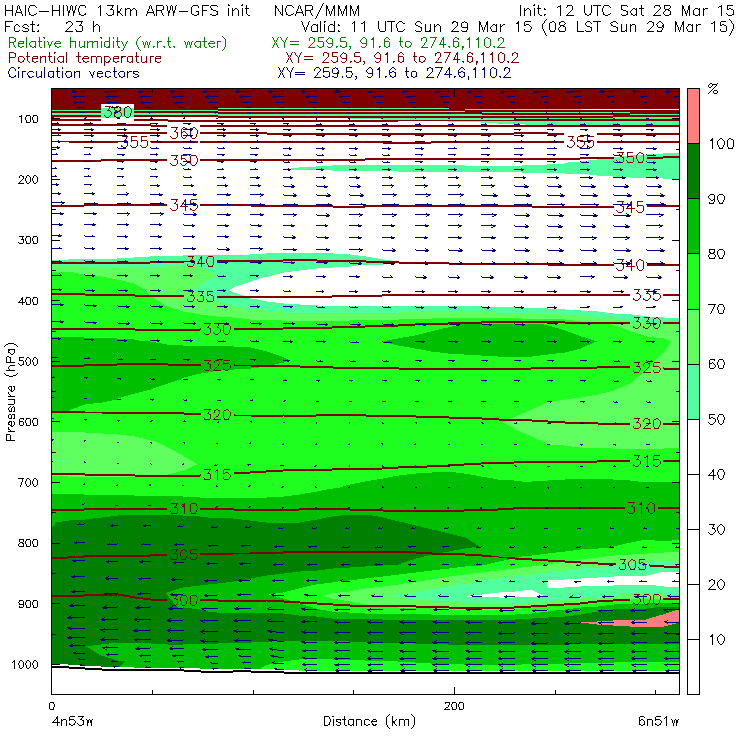The image size is (740, 740).
Task: Click the green 'Relative humidity (w.r.t. water)' legend
Action: tap(118, 43)
